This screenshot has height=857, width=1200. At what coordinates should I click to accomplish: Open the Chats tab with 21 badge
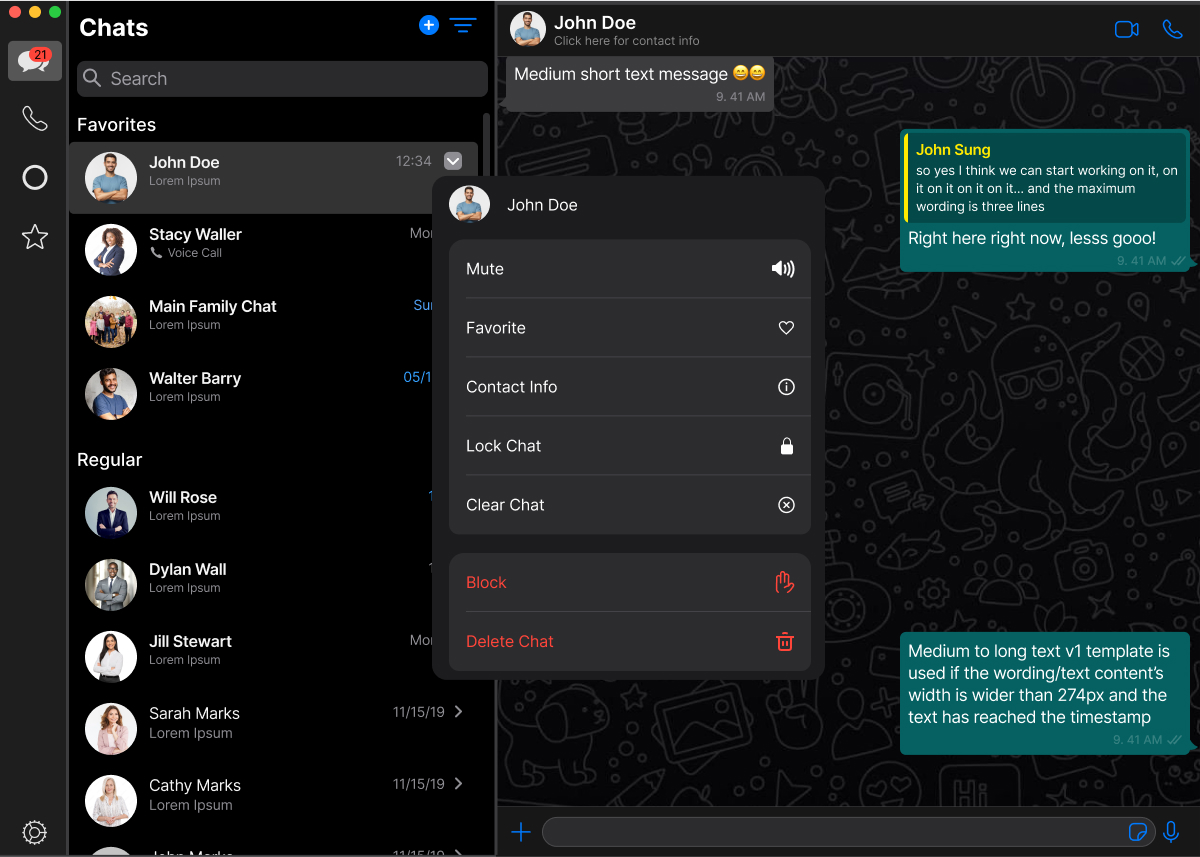pyautogui.click(x=35, y=61)
